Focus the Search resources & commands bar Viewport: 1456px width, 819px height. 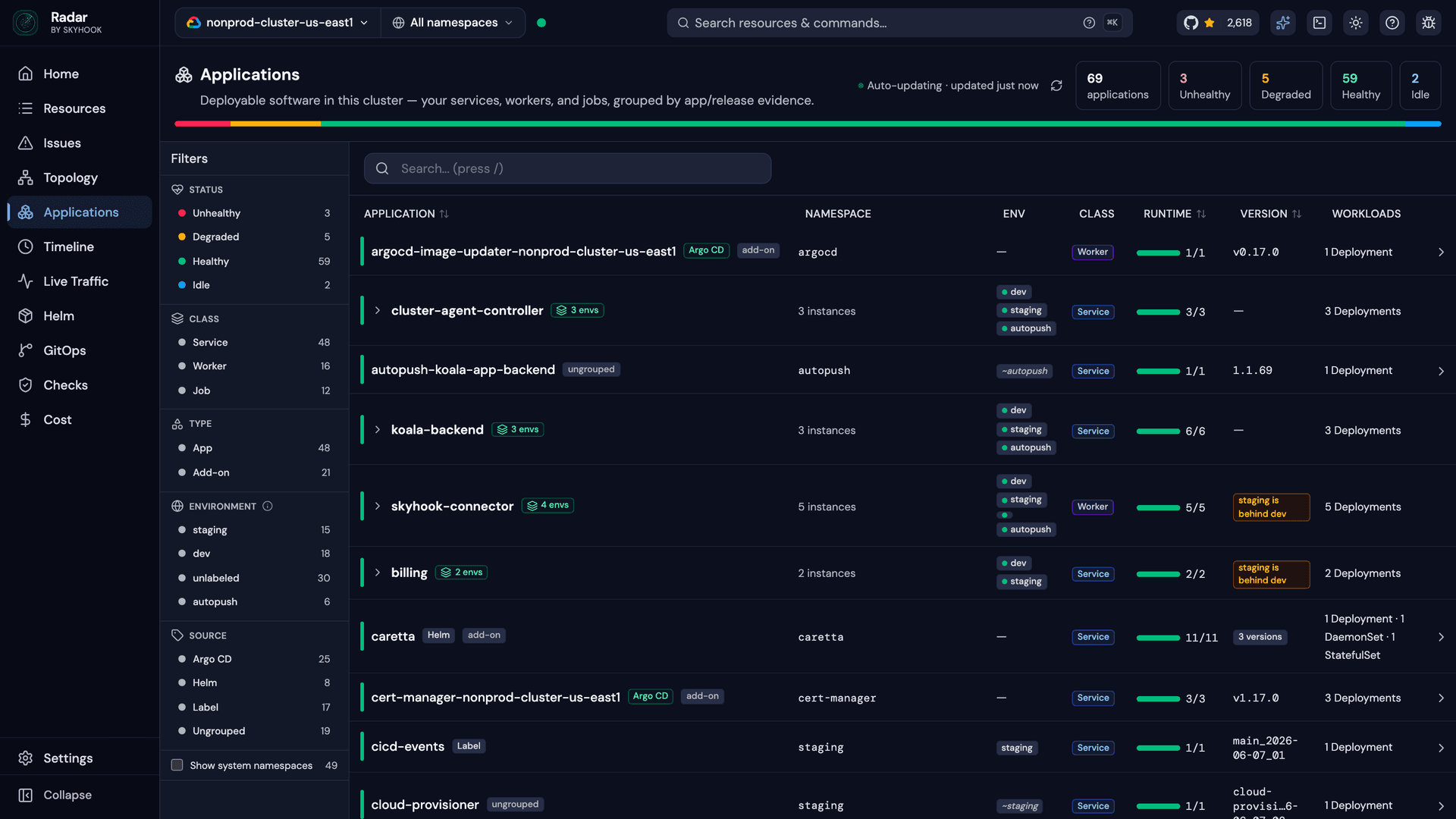[x=899, y=23]
